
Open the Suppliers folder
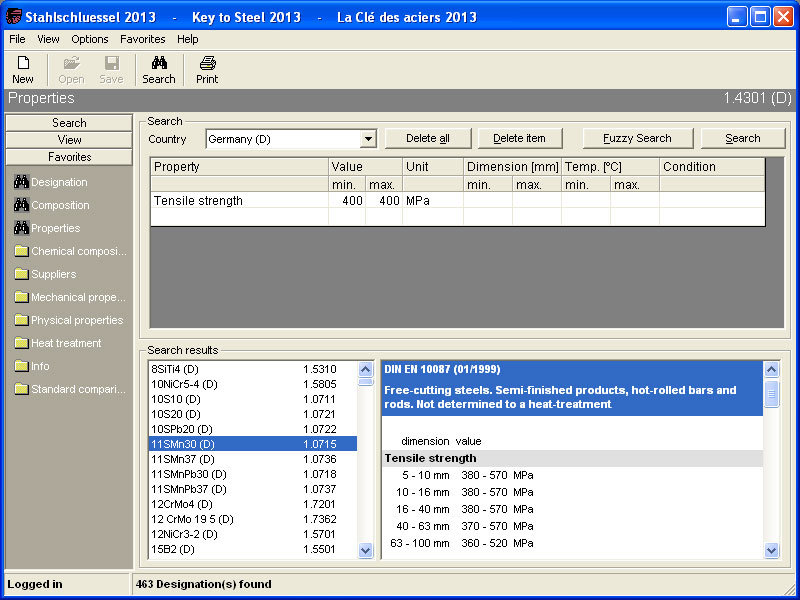[45, 274]
